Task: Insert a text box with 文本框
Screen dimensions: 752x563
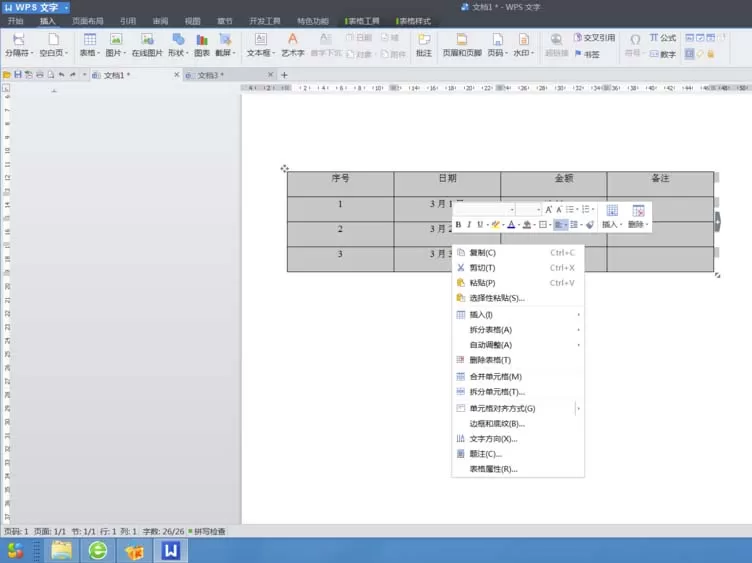Action: [x=261, y=46]
